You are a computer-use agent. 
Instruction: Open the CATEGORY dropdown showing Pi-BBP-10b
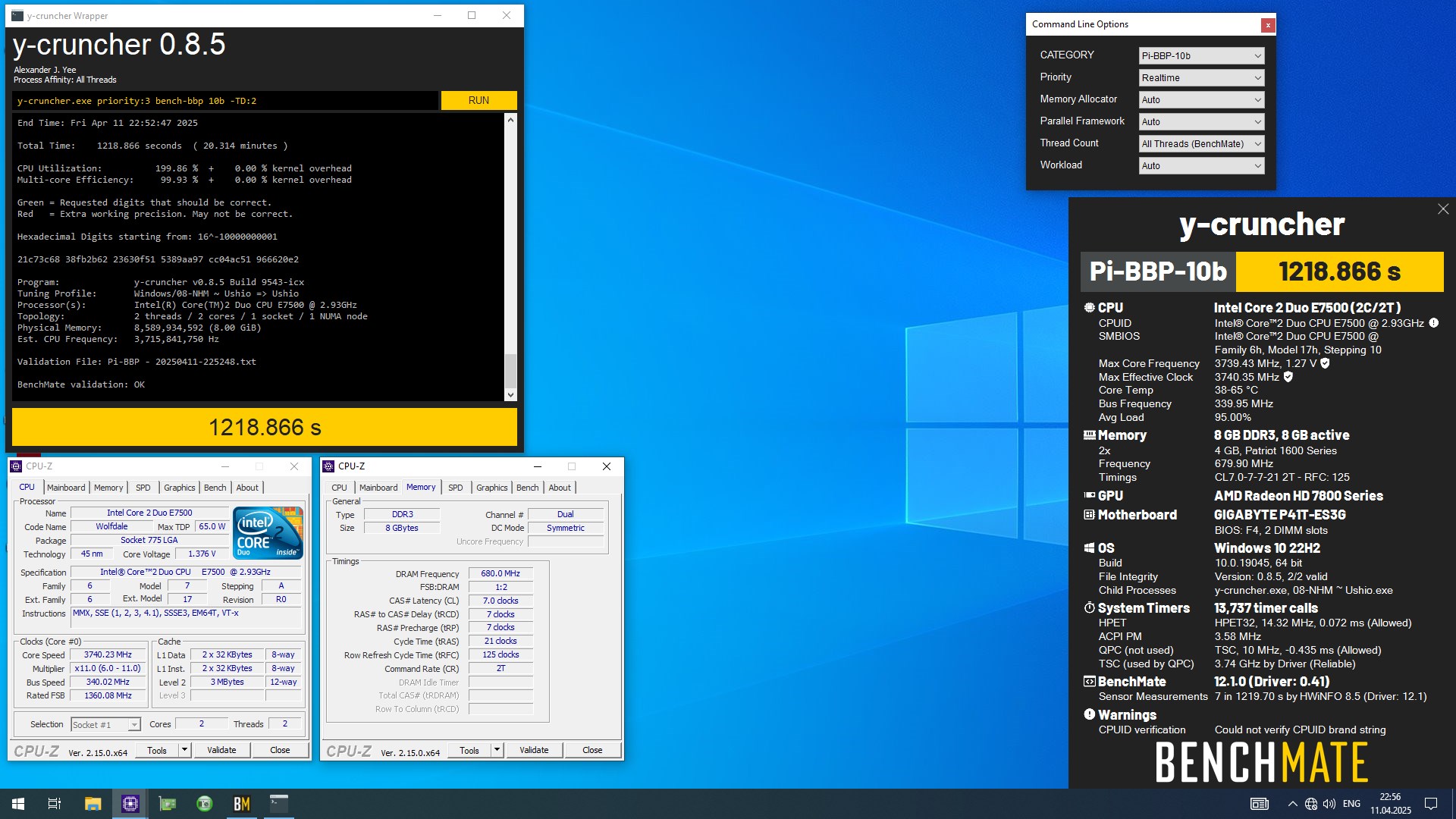click(x=1202, y=56)
